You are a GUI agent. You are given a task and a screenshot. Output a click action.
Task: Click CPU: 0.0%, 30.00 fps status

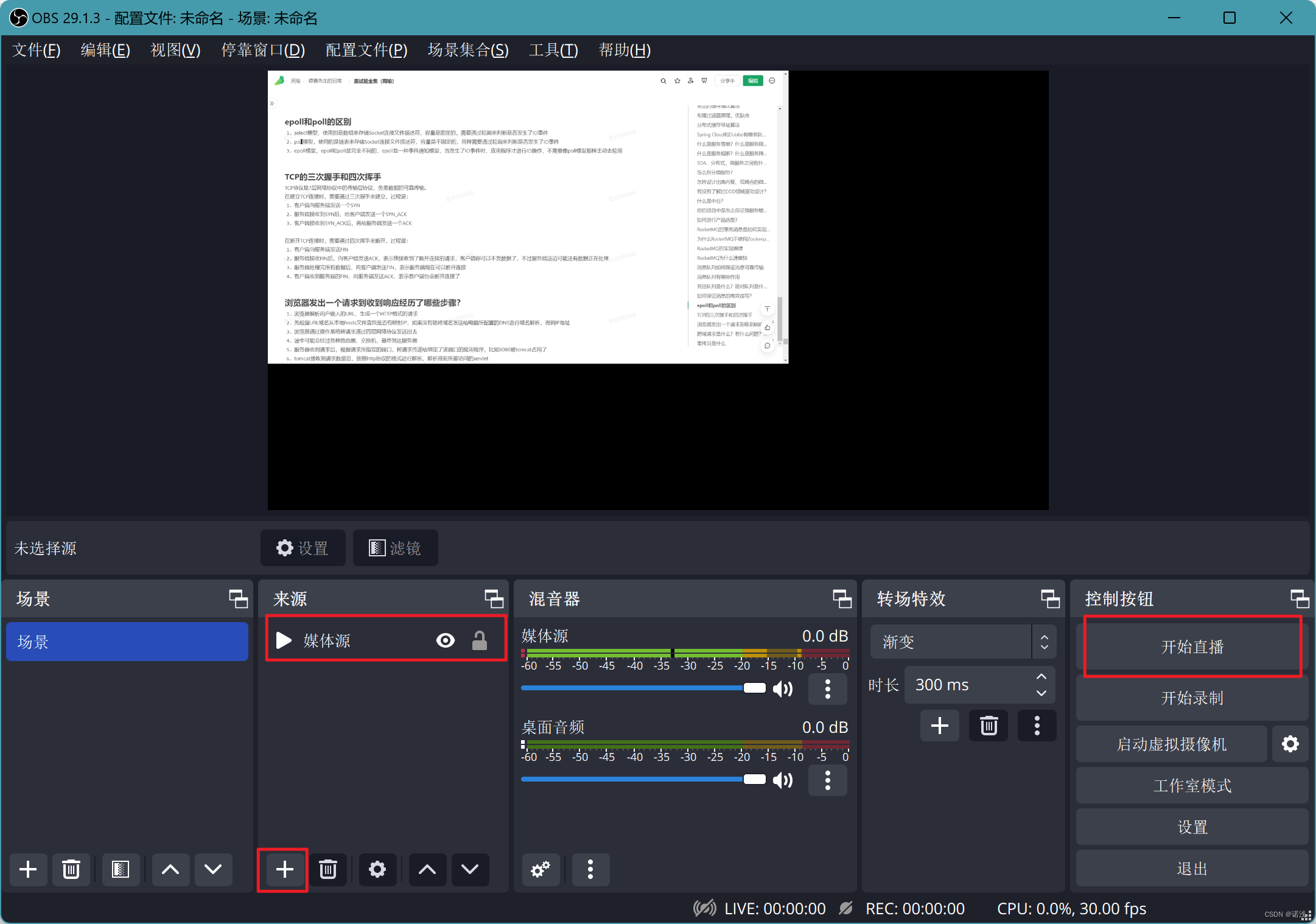pos(1071,908)
